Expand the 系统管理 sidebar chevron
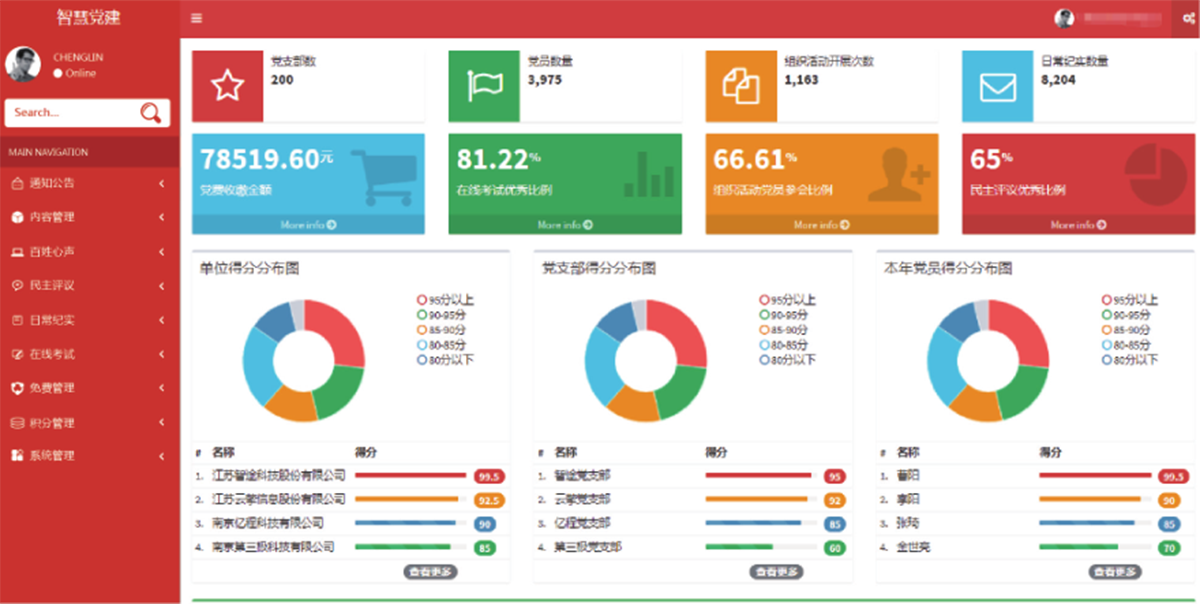Viewport: 1200px width, 604px height. click(161, 456)
